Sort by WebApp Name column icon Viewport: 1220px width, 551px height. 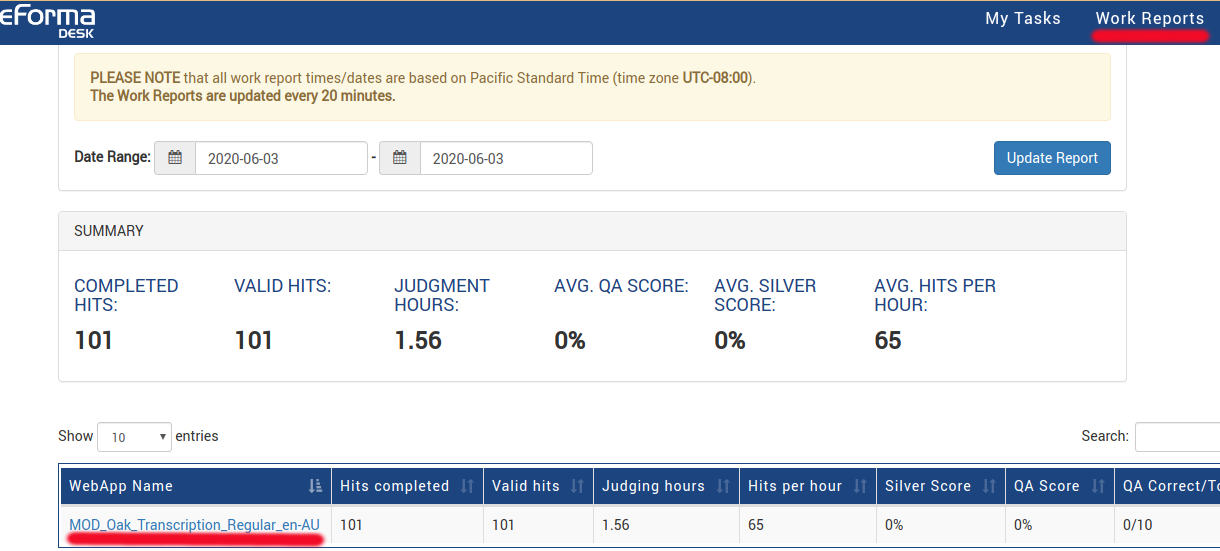[316, 486]
